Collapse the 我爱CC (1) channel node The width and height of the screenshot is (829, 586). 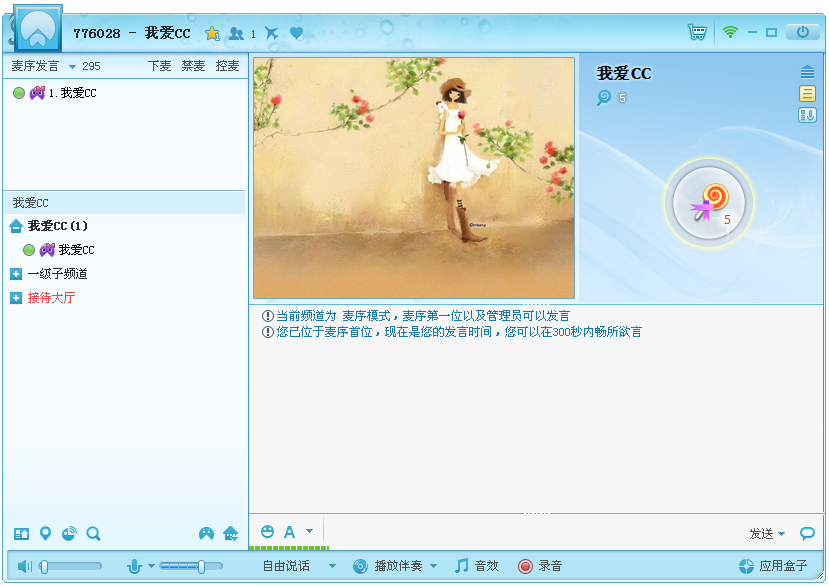click(16, 226)
